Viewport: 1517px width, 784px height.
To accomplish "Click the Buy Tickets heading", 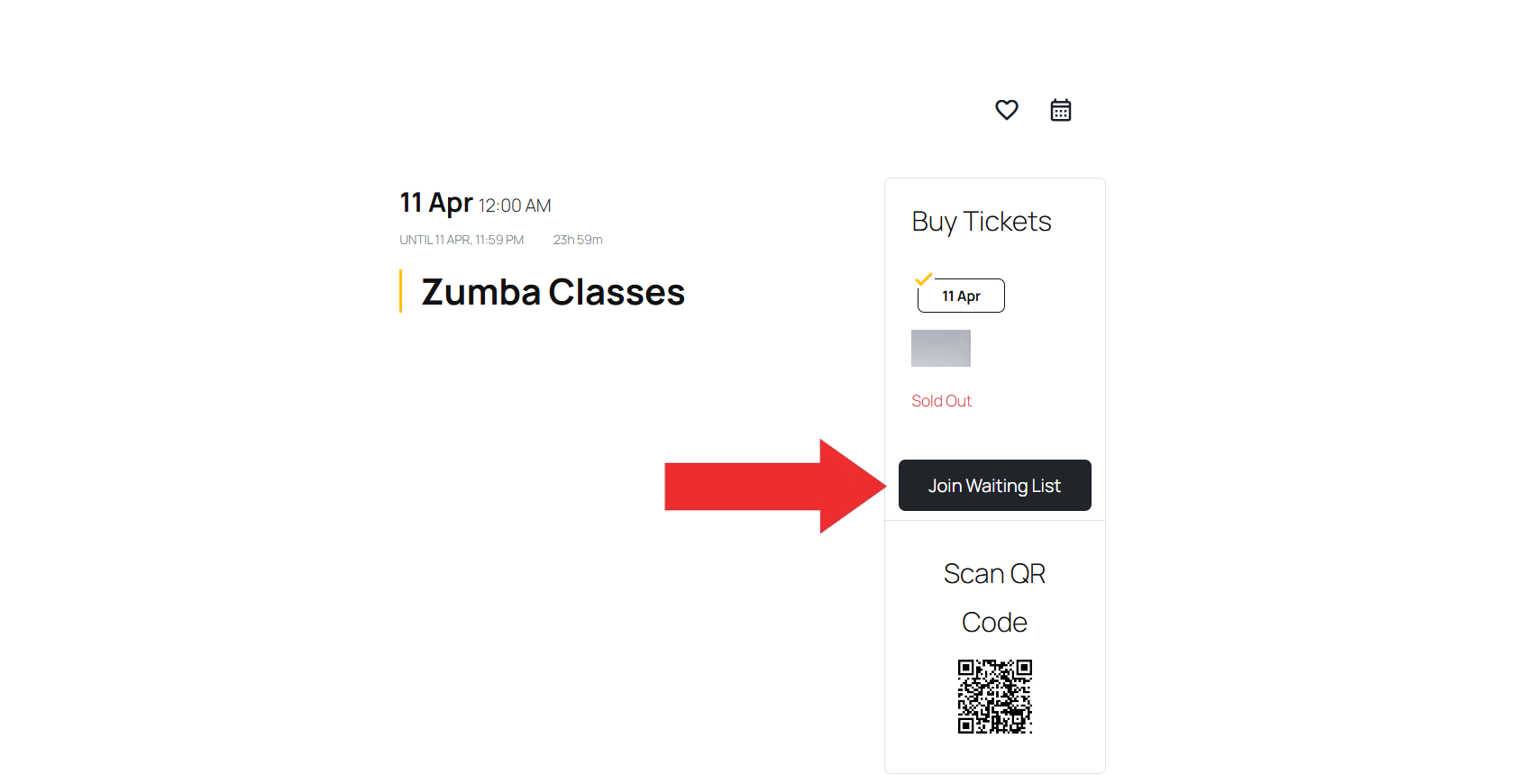I will (981, 222).
